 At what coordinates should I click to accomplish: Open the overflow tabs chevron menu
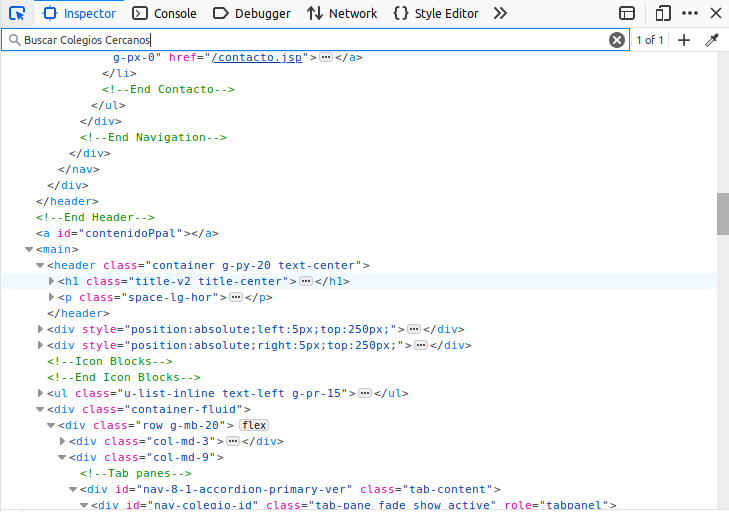click(x=501, y=13)
